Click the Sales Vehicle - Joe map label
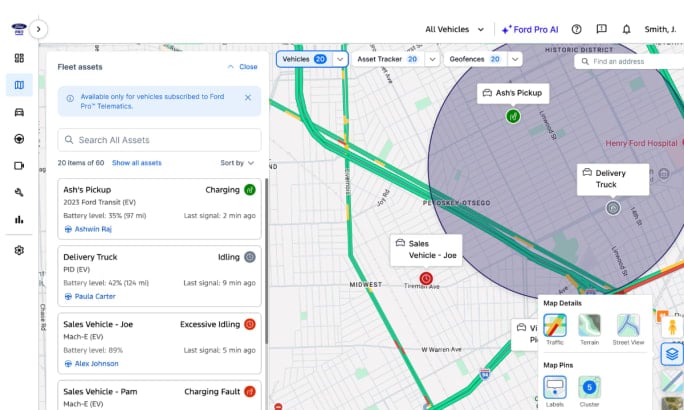This screenshot has height=410, width=684. (426, 249)
